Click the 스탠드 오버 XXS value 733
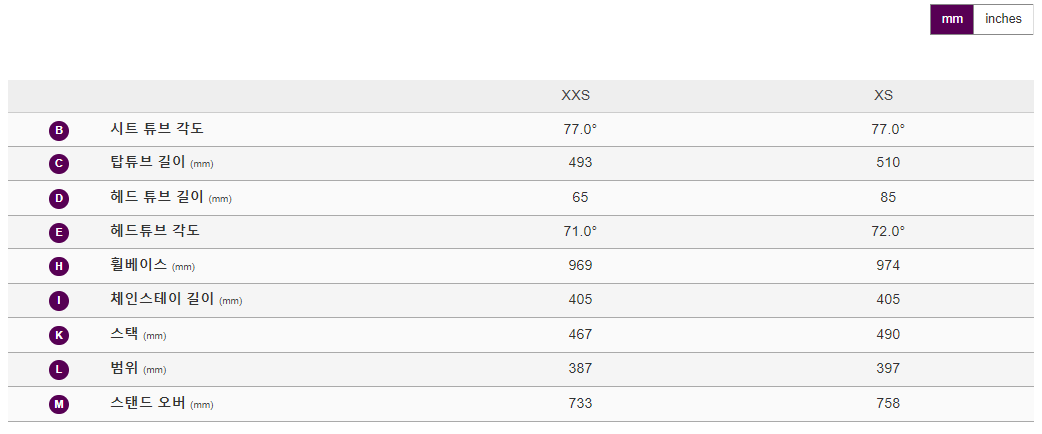This screenshot has width=1042, height=434. 580,403
